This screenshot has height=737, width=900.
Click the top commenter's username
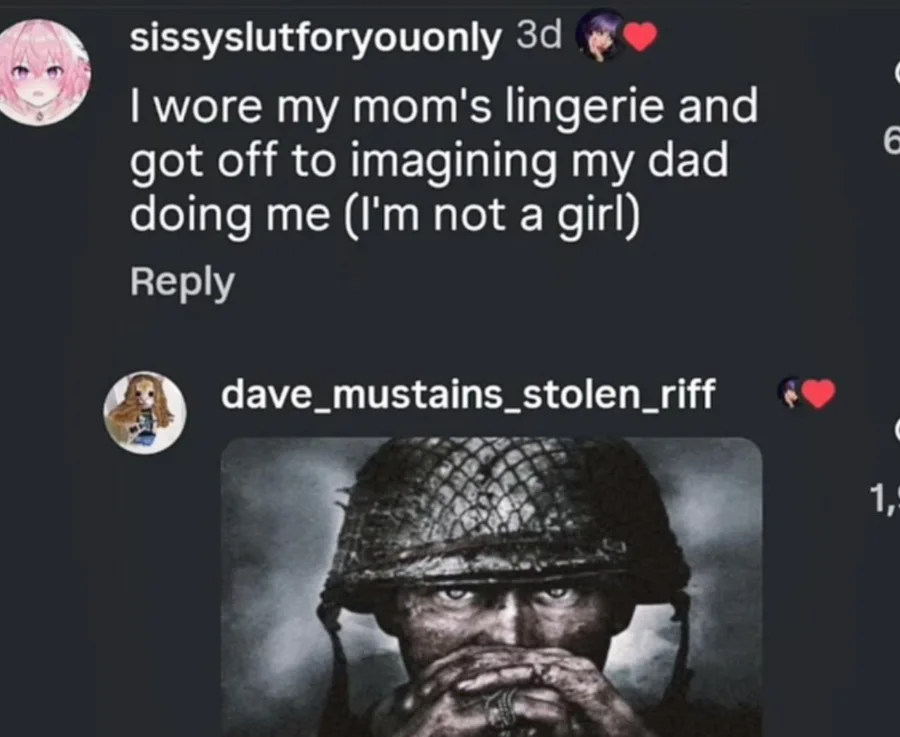click(315, 39)
